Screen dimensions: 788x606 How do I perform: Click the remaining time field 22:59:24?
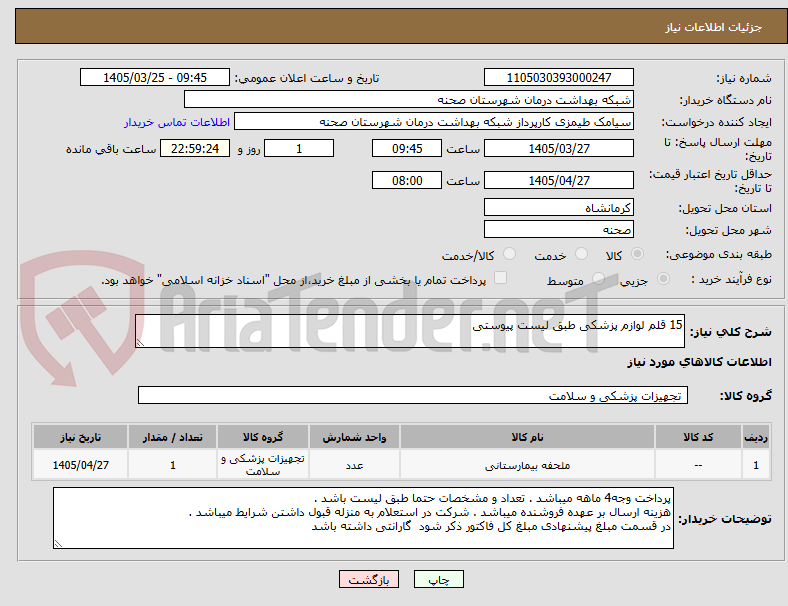(x=195, y=148)
